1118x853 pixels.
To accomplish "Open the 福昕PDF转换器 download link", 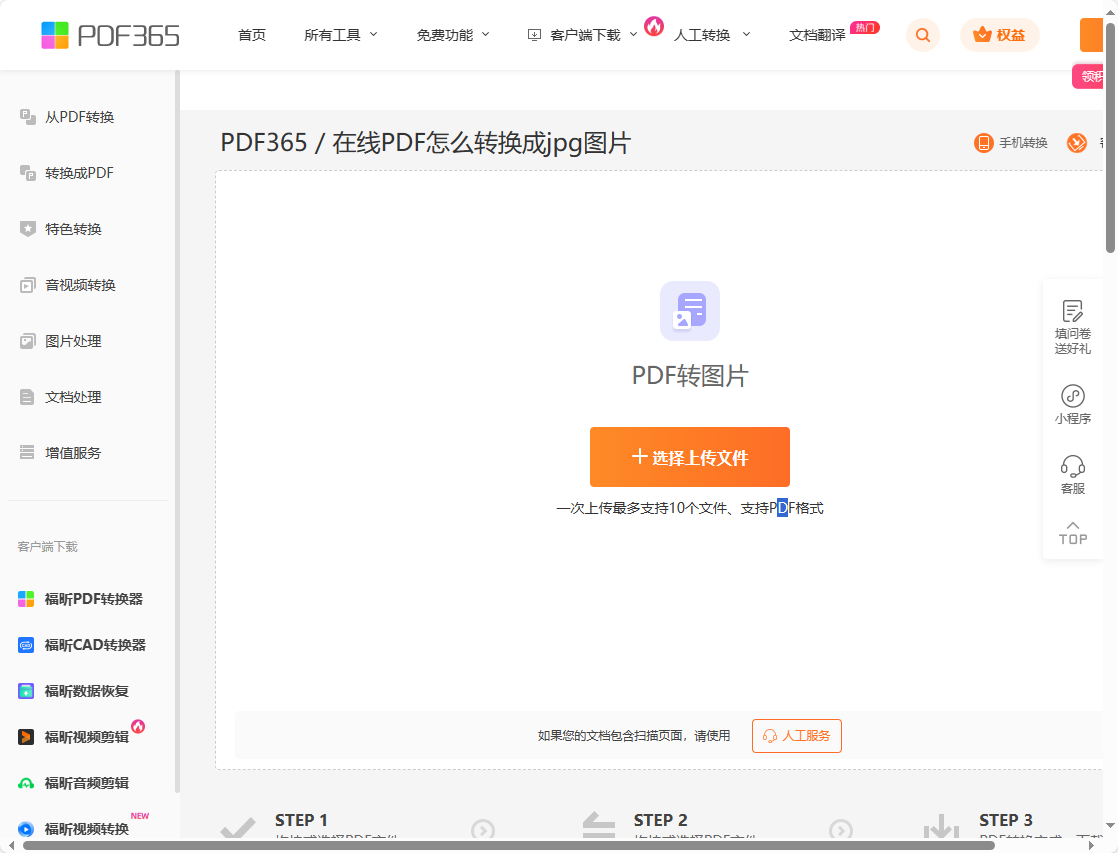I will point(93,599).
